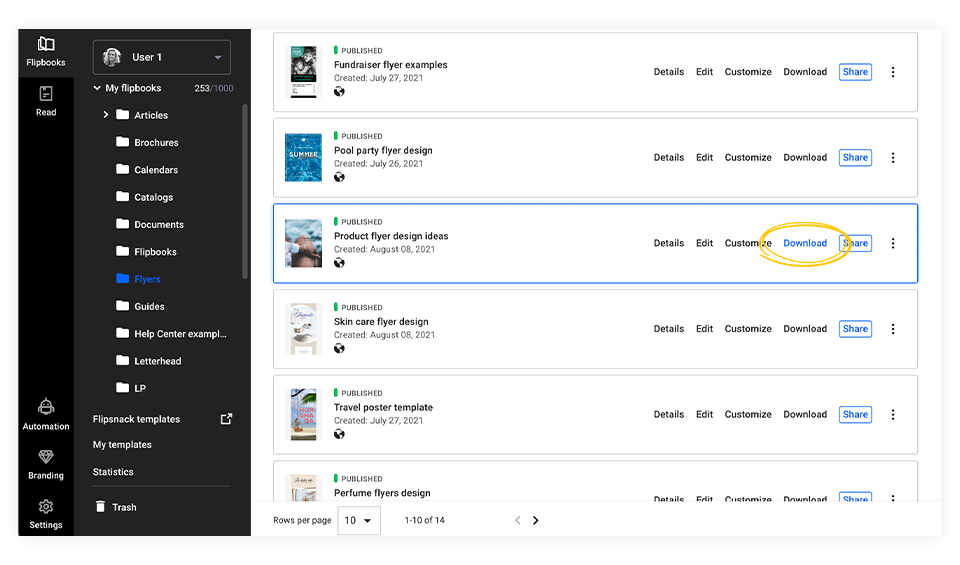The image size is (960, 565).
Task: Open Rows per page dropdown
Action: pyautogui.click(x=358, y=520)
